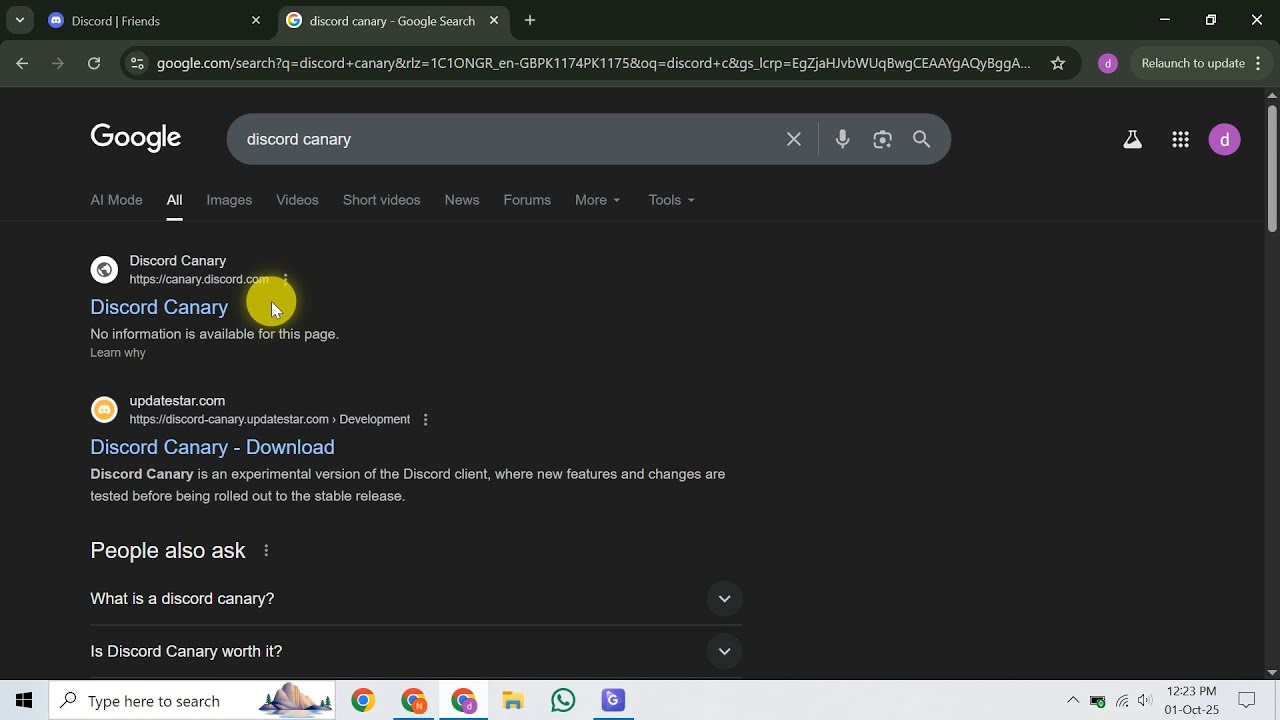Click the browser address bar URL
The height and width of the screenshot is (720, 1280).
click(594, 63)
